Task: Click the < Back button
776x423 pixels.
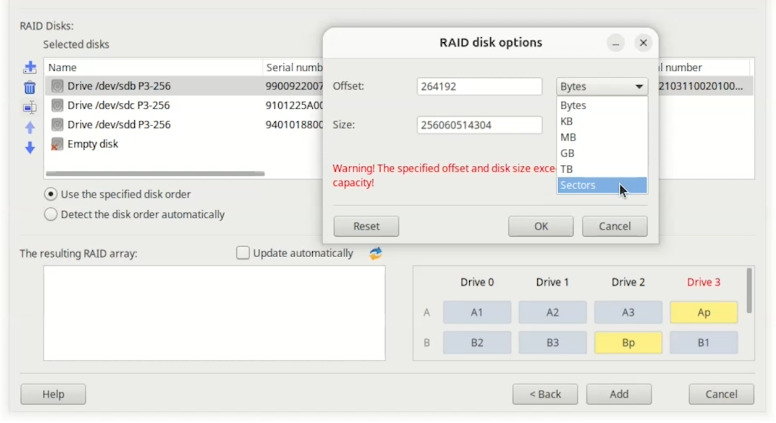Action: point(545,394)
